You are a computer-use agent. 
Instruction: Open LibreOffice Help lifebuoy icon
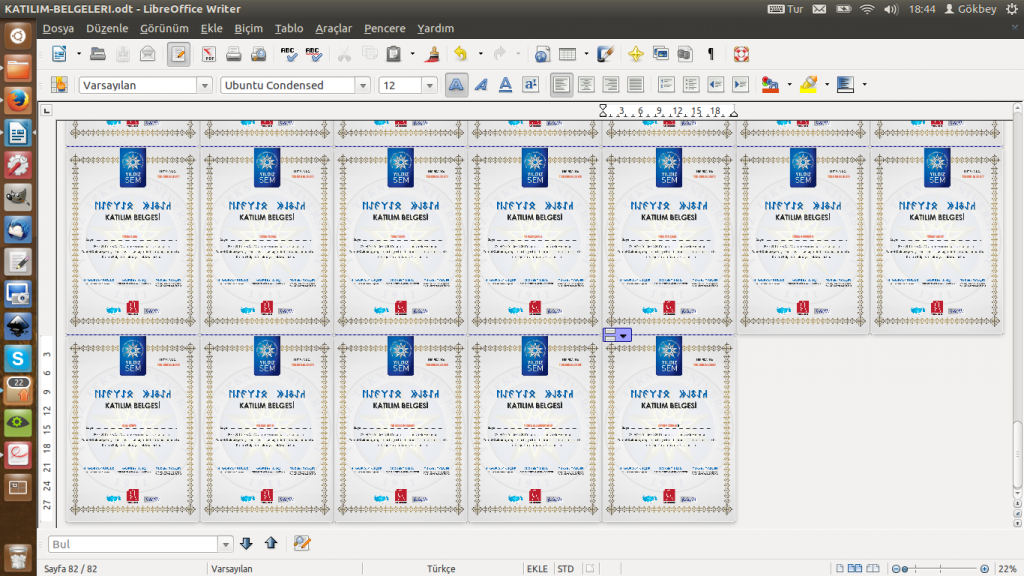(x=741, y=54)
